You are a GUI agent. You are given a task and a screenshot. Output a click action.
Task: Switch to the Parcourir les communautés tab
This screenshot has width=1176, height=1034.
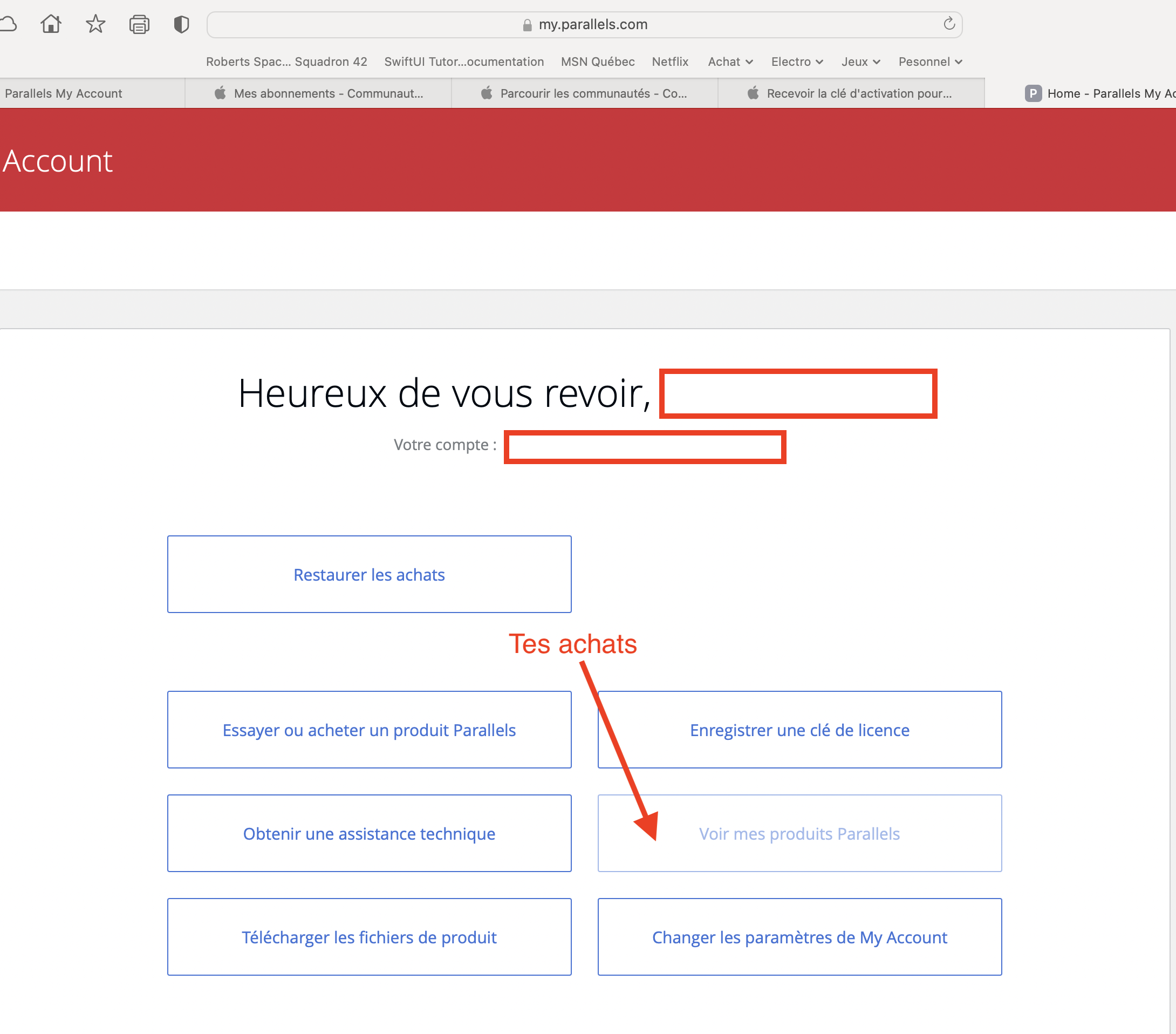pyautogui.click(x=585, y=93)
